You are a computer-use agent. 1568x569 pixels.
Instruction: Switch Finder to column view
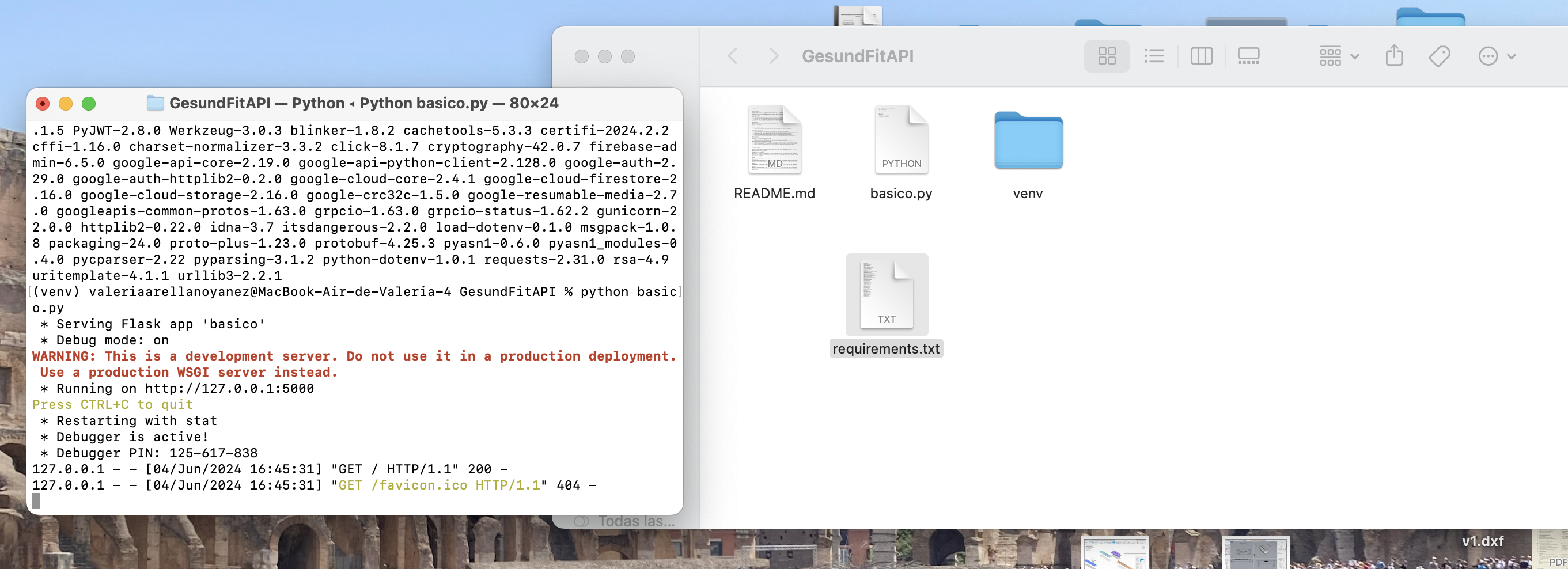(x=1201, y=56)
